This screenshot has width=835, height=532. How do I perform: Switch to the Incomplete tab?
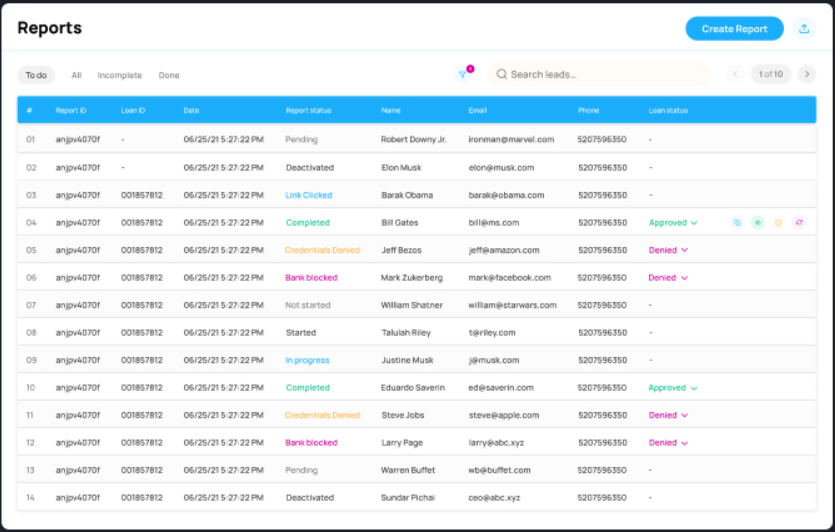(x=120, y=75)
